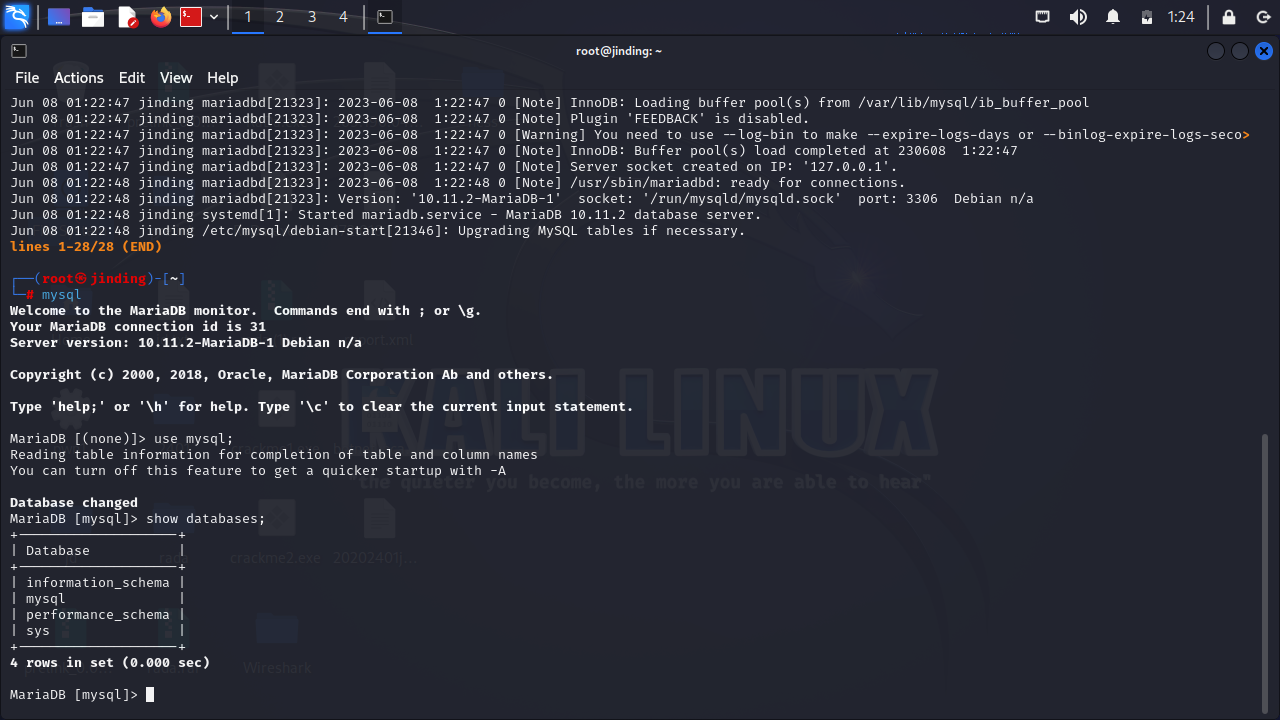Open the notifications bell icon
This screenshot has height=720, width=1280.
[1113, 17]
